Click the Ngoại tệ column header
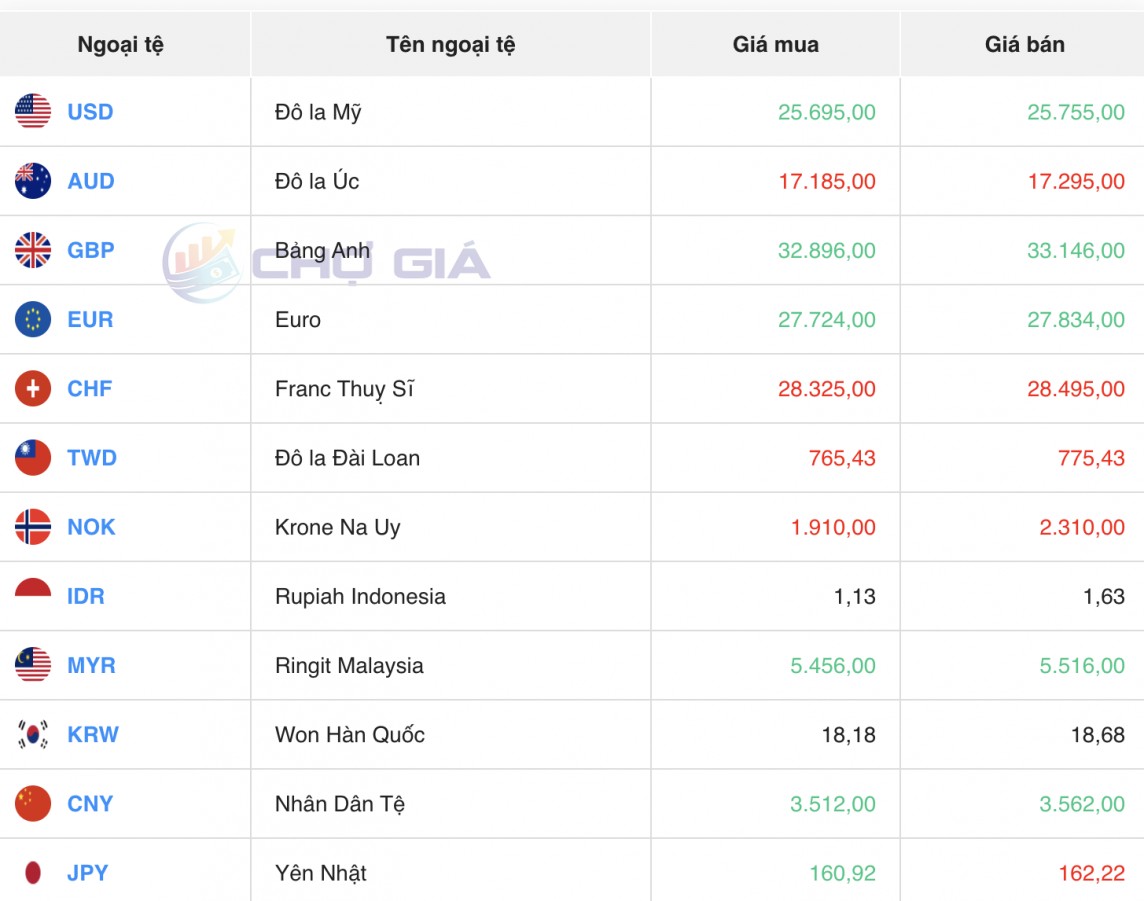Screen dimensions: 1144x901 click(x=123, y=44)
